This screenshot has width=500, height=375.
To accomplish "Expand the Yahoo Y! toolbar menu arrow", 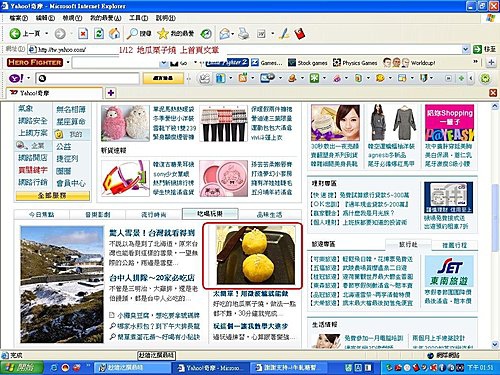I will [x=28, y=78].
